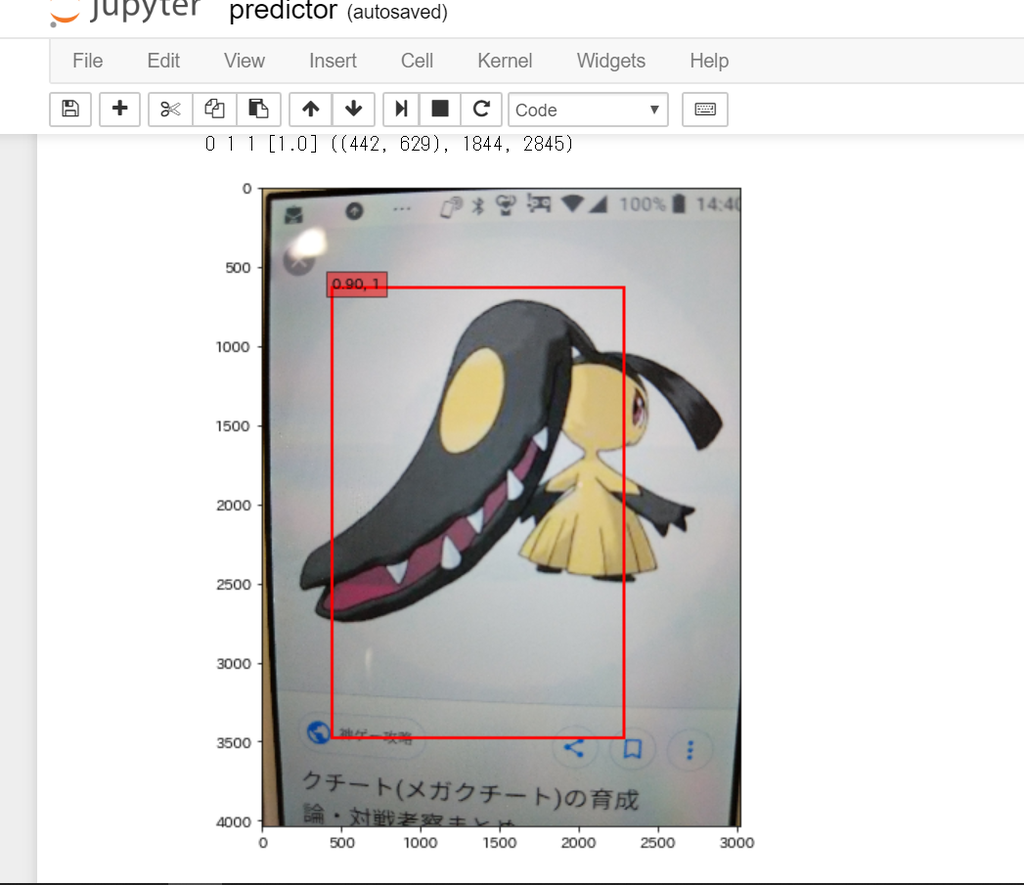Open the View menu

point(244,61)
